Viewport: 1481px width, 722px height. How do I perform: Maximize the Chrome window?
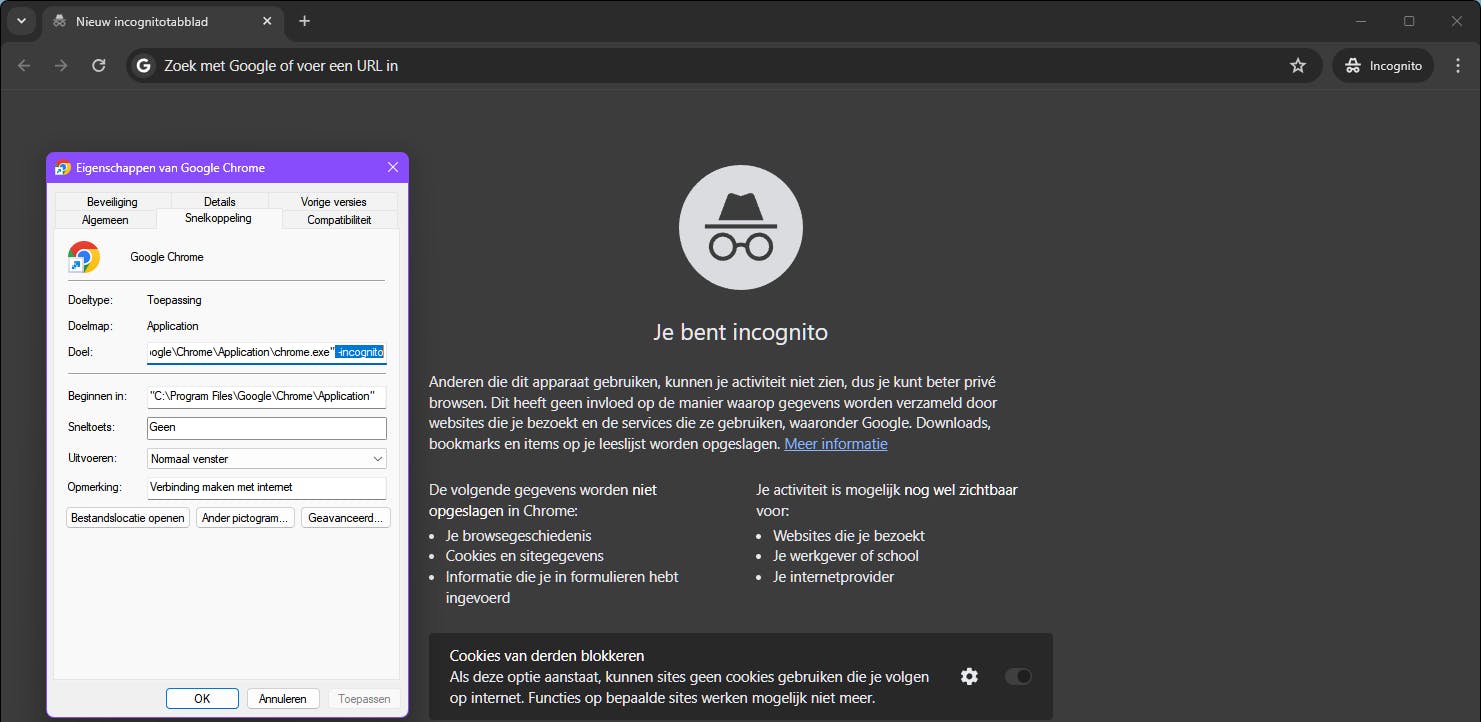tap(1409, 21)
